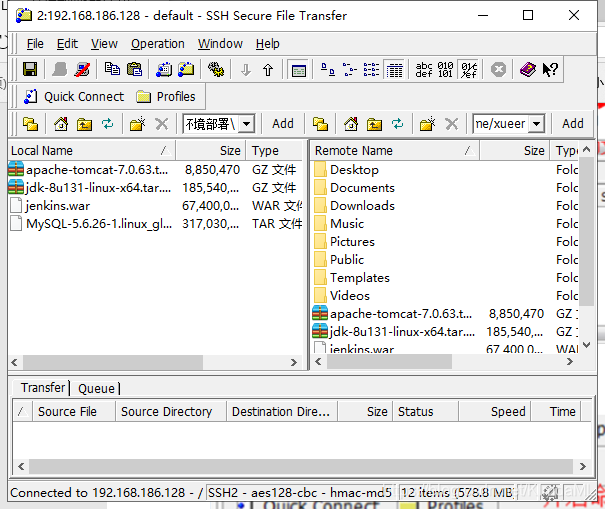Select ASCII transfer mode abc def
605x509 pixels.
[x=424, y=70]
